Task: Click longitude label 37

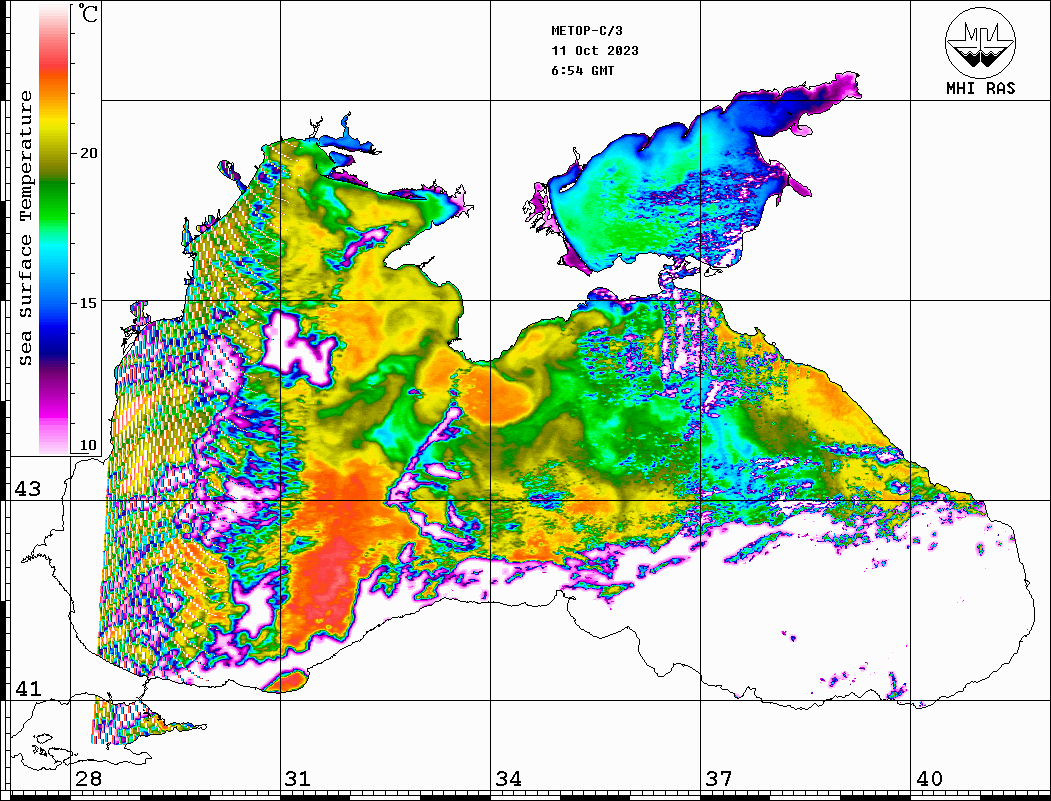Action: coord(719,779)
